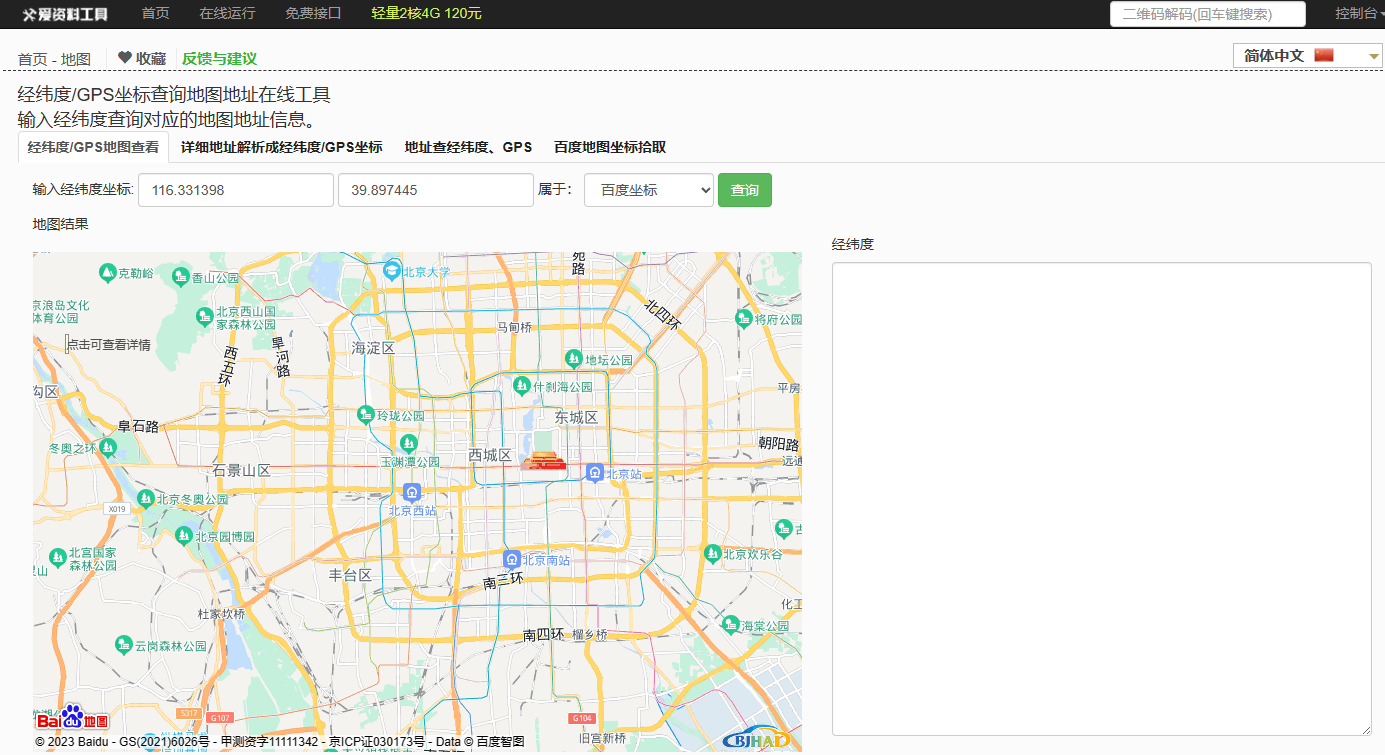The height and width of the screenshot is (755, 1385).
Task: Click the Ditan Park green icon
Action: point(573,358)
